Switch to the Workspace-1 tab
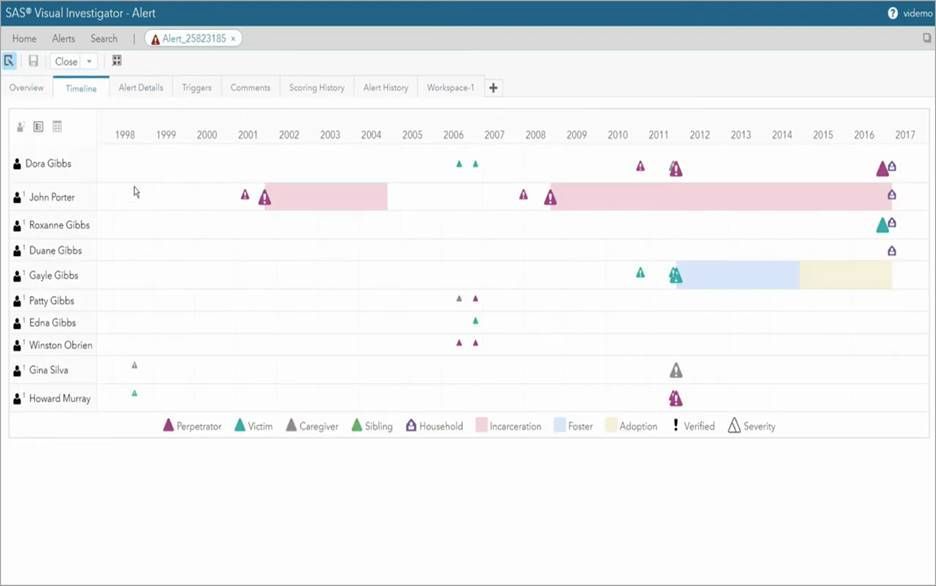This screenshot has width=936, height=586. 451,87
